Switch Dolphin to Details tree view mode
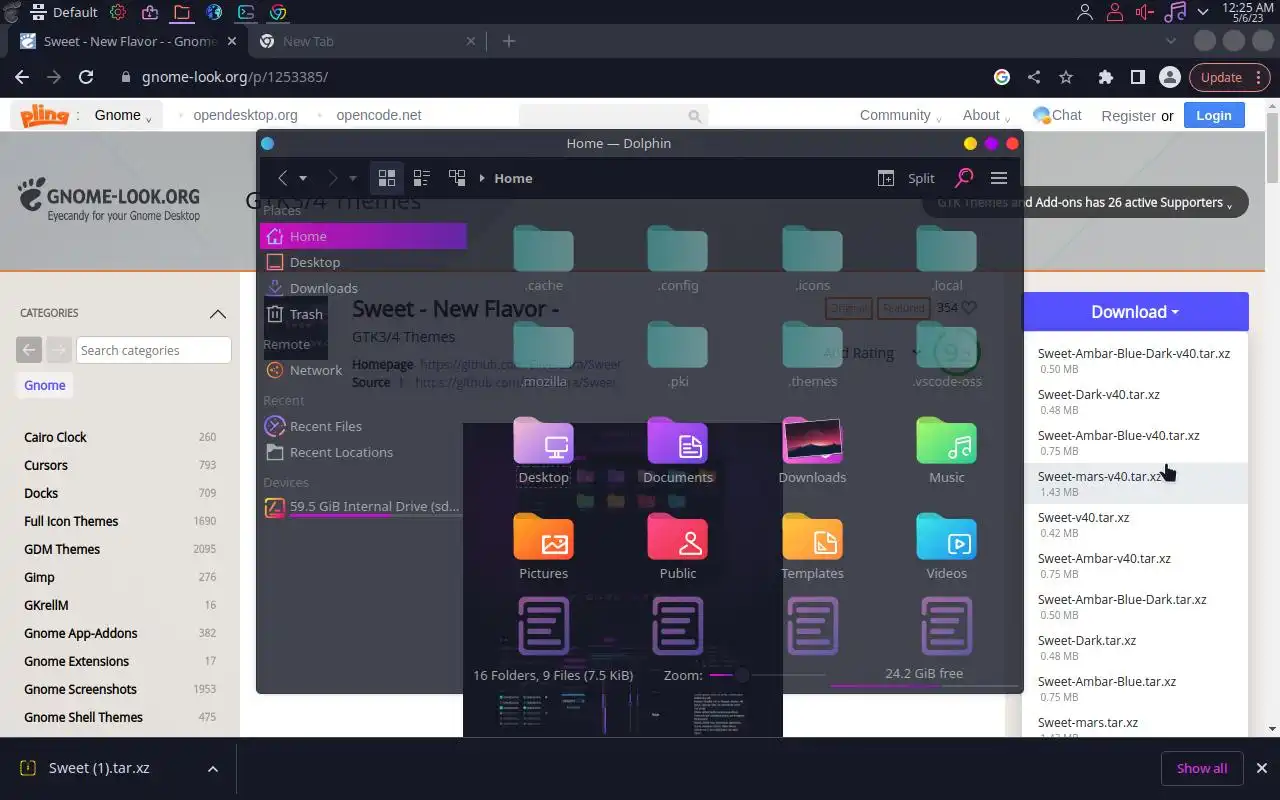The width and height of the screenshot is (1280, 800). [x=457, y=178]
